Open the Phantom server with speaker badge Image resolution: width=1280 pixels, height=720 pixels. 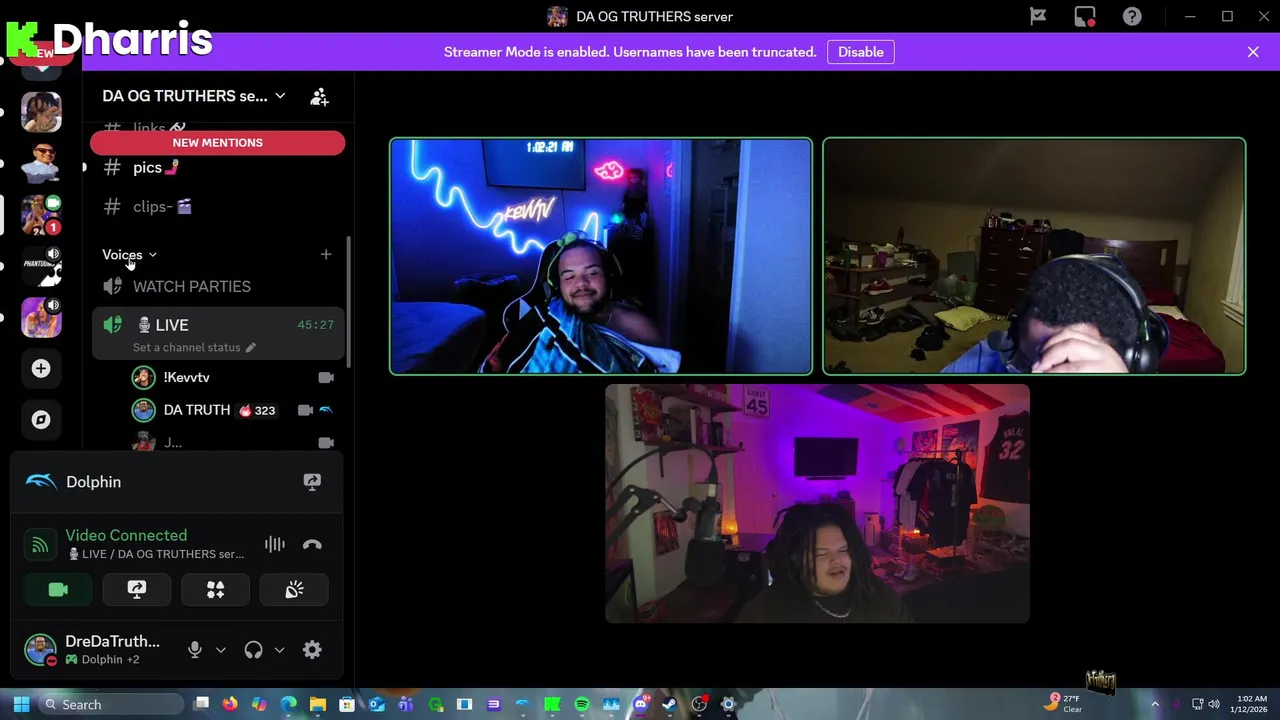point(41,266)
